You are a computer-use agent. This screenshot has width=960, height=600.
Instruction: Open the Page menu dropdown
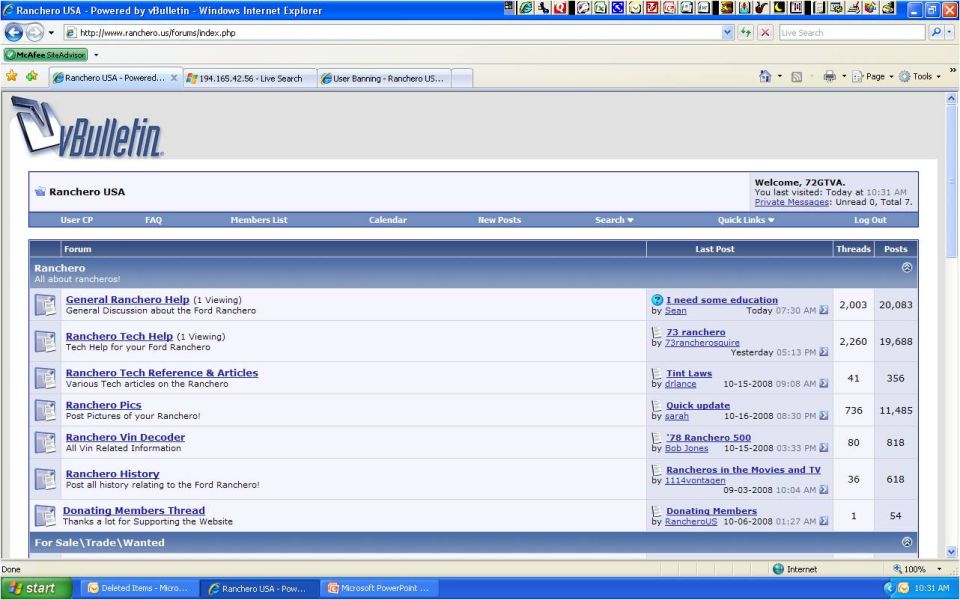(872, 77)
